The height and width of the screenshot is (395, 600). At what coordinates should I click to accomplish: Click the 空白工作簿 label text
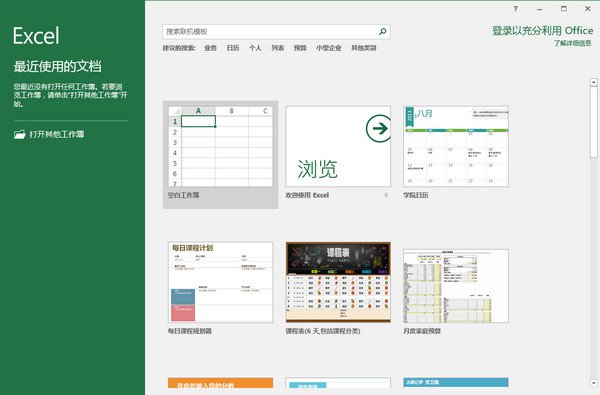[x=183, y=195]
